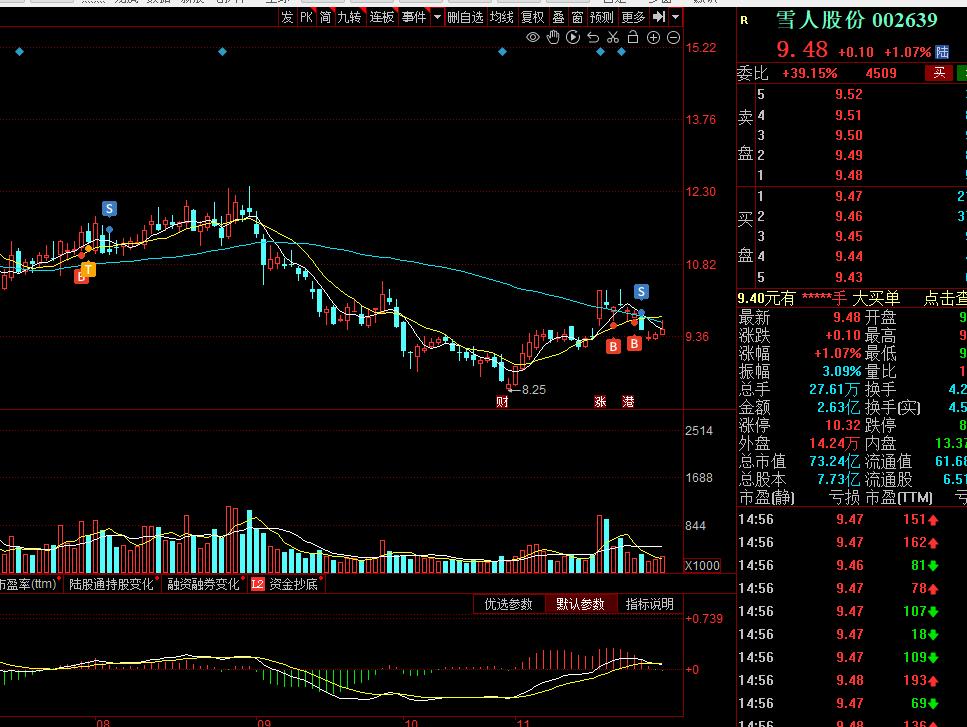Open the dropdown arrow next to 事件

(x=436, y=17)
